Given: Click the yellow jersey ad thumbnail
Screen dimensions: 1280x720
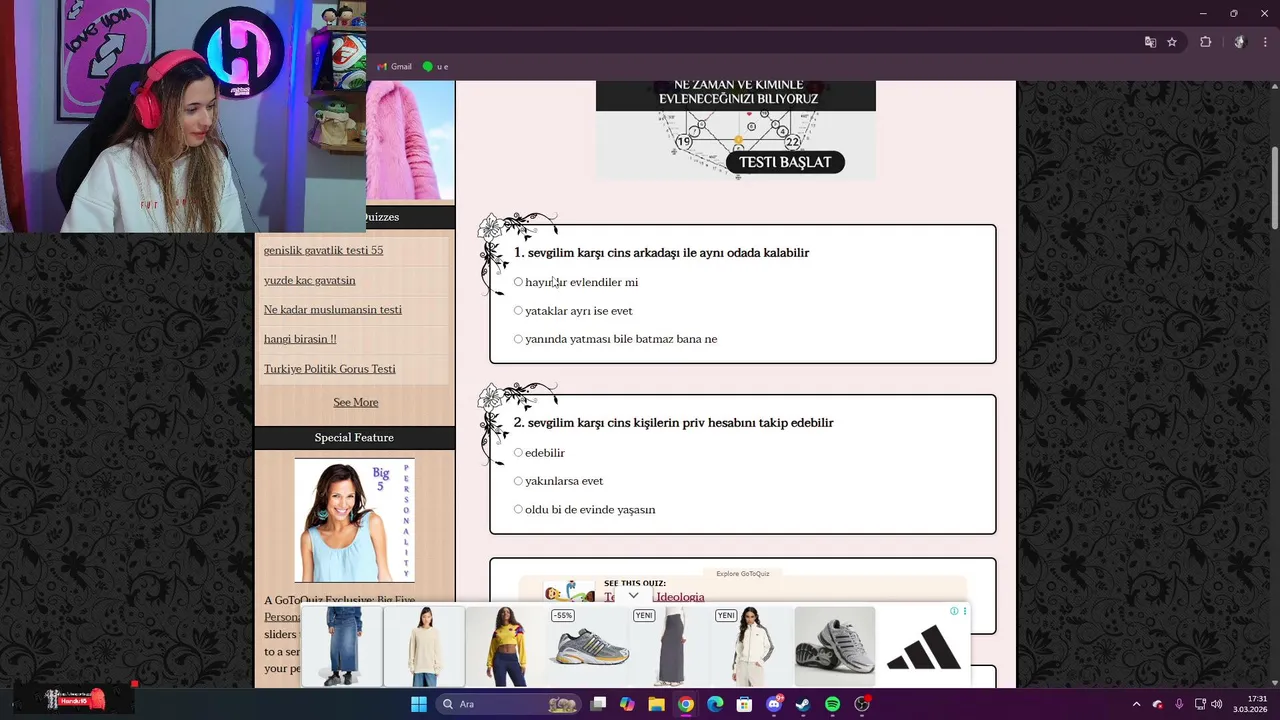Looking at the screenshot, I should pos(507,646).
